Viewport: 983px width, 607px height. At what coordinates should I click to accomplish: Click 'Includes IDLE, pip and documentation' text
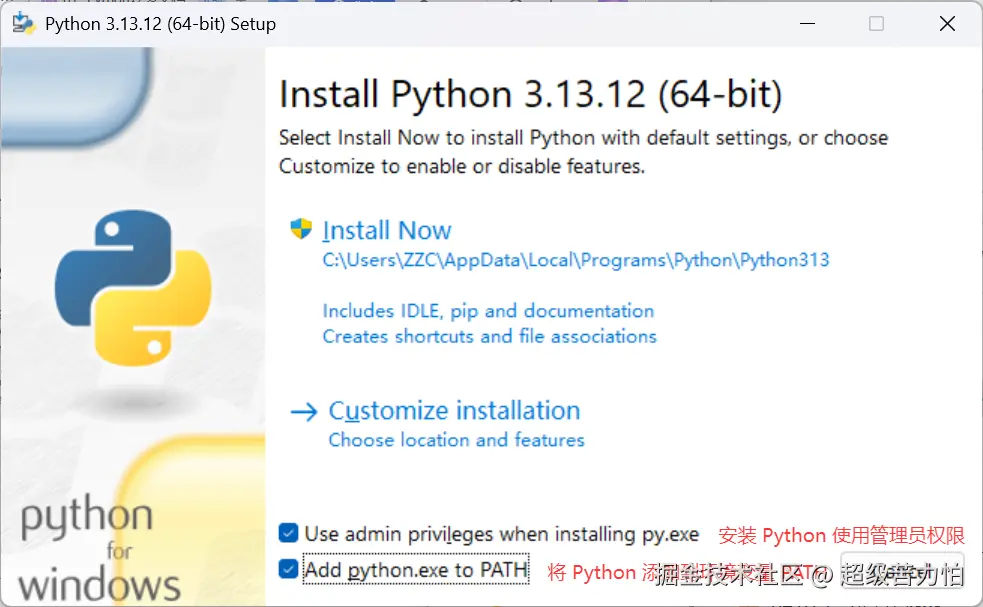click(x=488, y=311)
